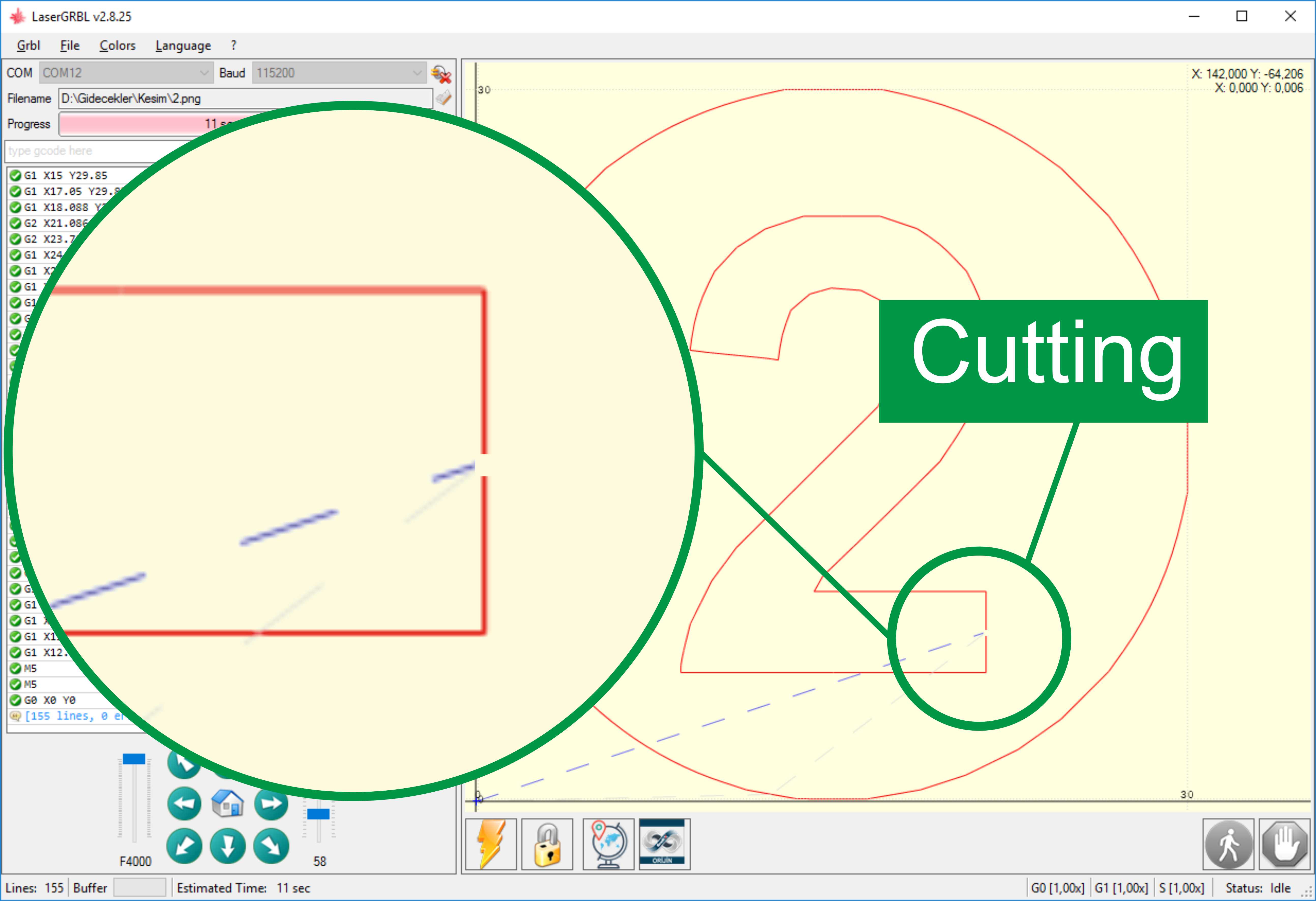Click the home position house icon
Screen dimensions: 1316x901
point(227,803)
